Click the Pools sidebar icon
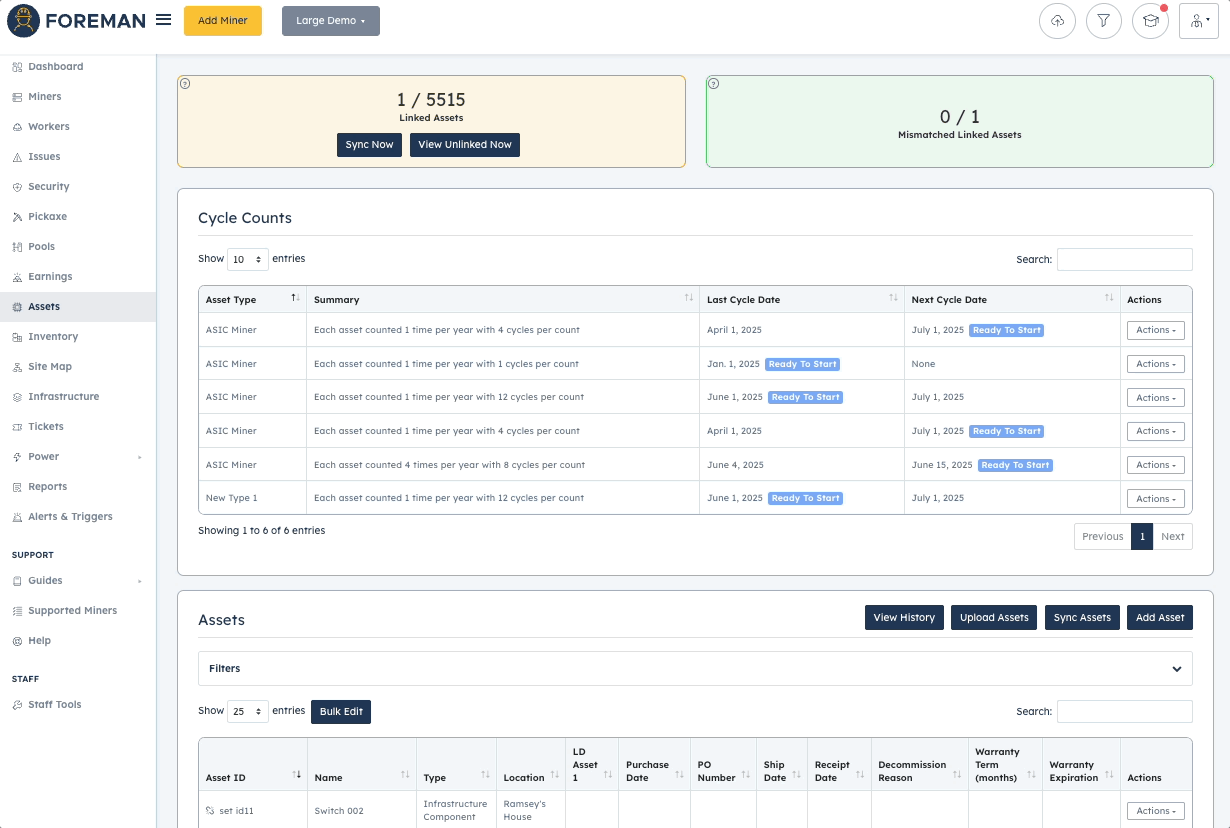Screen dimensions: 1230x828 pos(17,247)
